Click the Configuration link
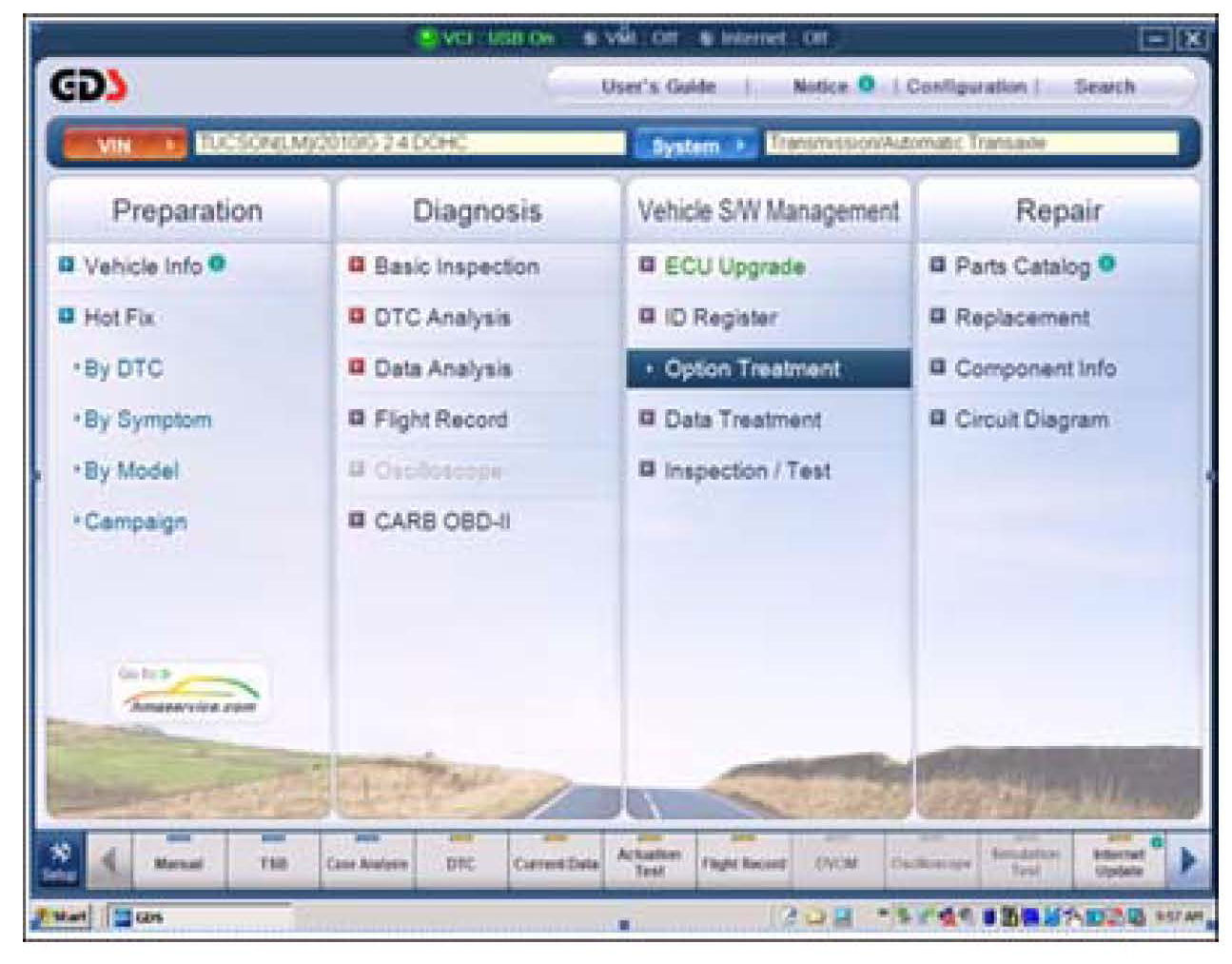 (965, 87)
